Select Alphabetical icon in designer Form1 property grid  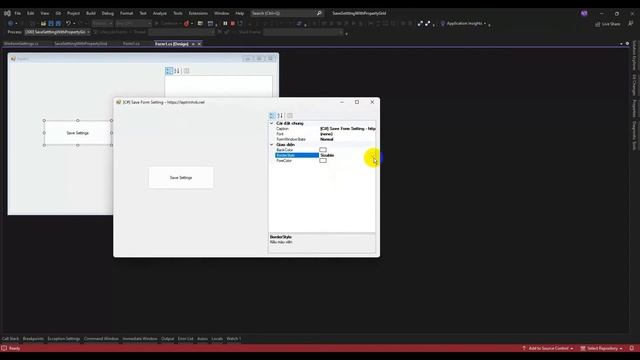pos(177,71)
